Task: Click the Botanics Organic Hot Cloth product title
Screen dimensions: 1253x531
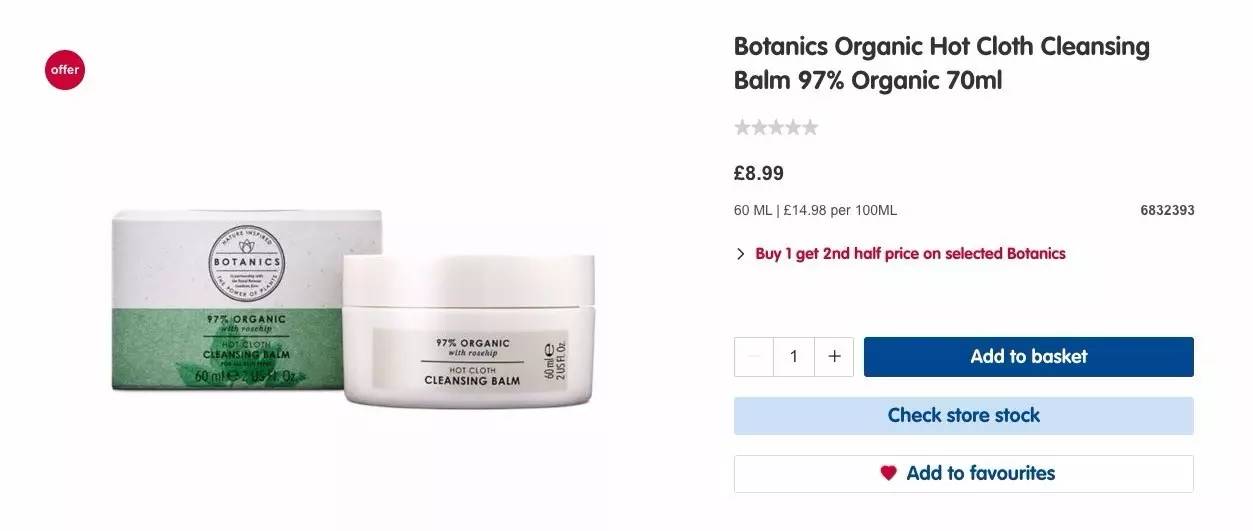Action: point(942,63)
